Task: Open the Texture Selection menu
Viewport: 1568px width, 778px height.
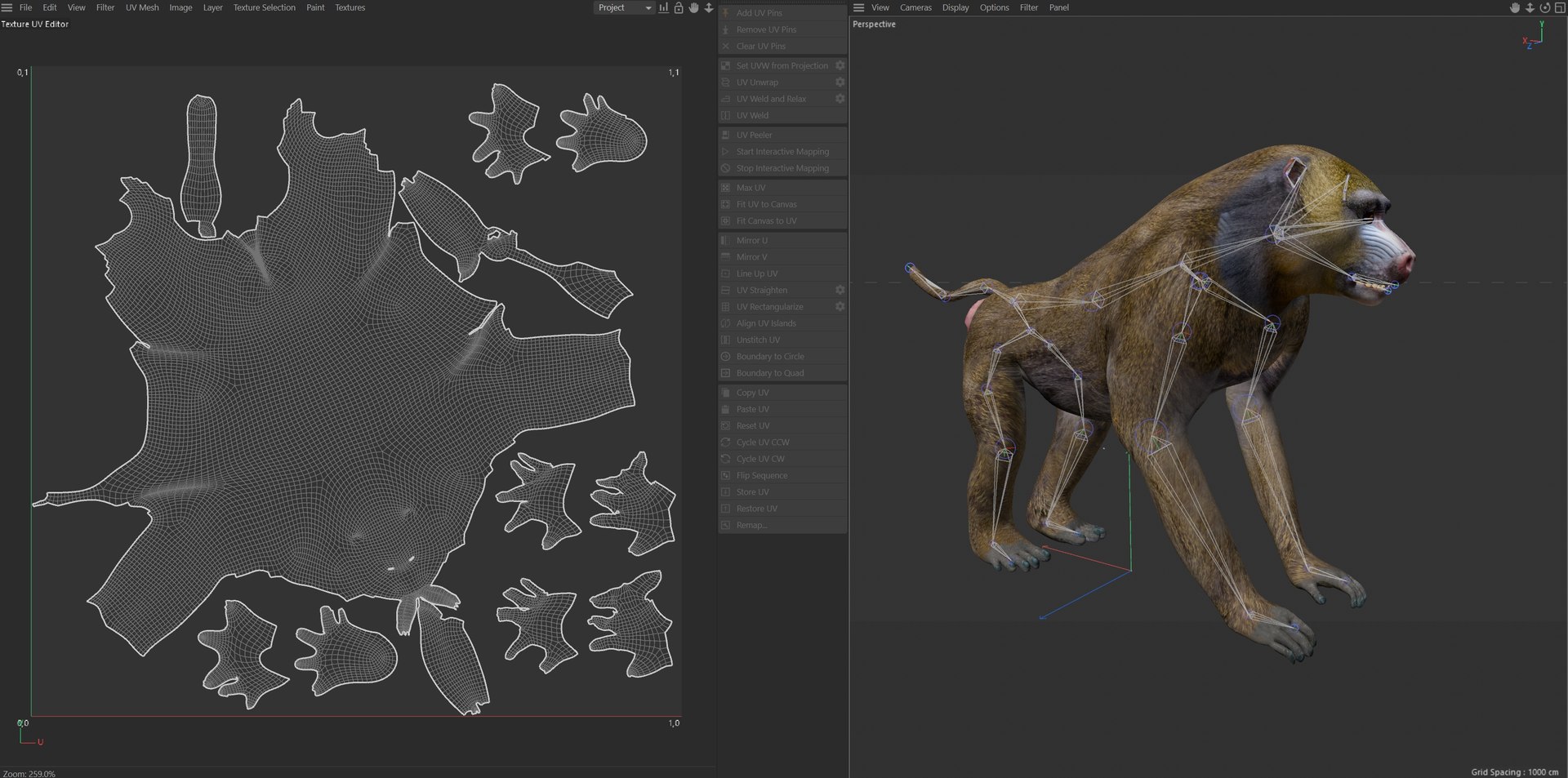Action: [x=265, y=7]
